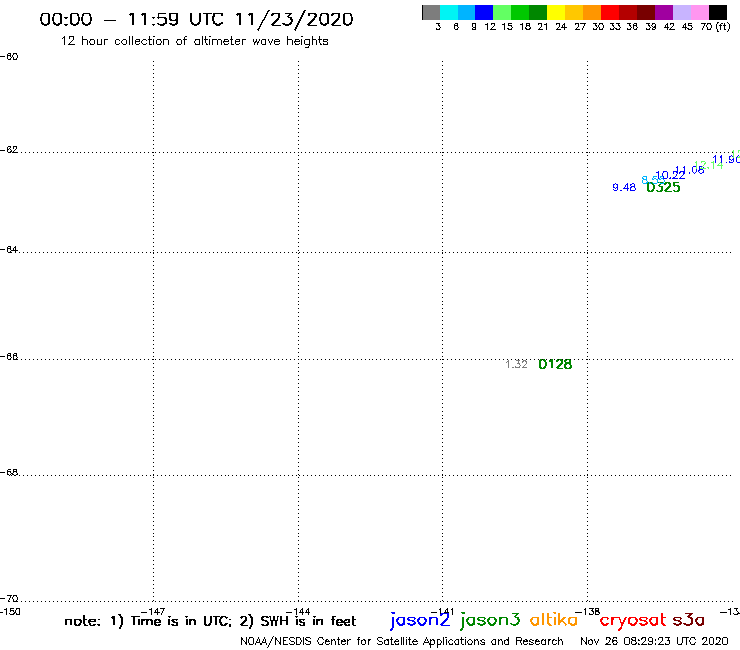This screenshot has width=740, height=650.
Task: Click the -60 latitude axis label
Action: pos(9,57)
